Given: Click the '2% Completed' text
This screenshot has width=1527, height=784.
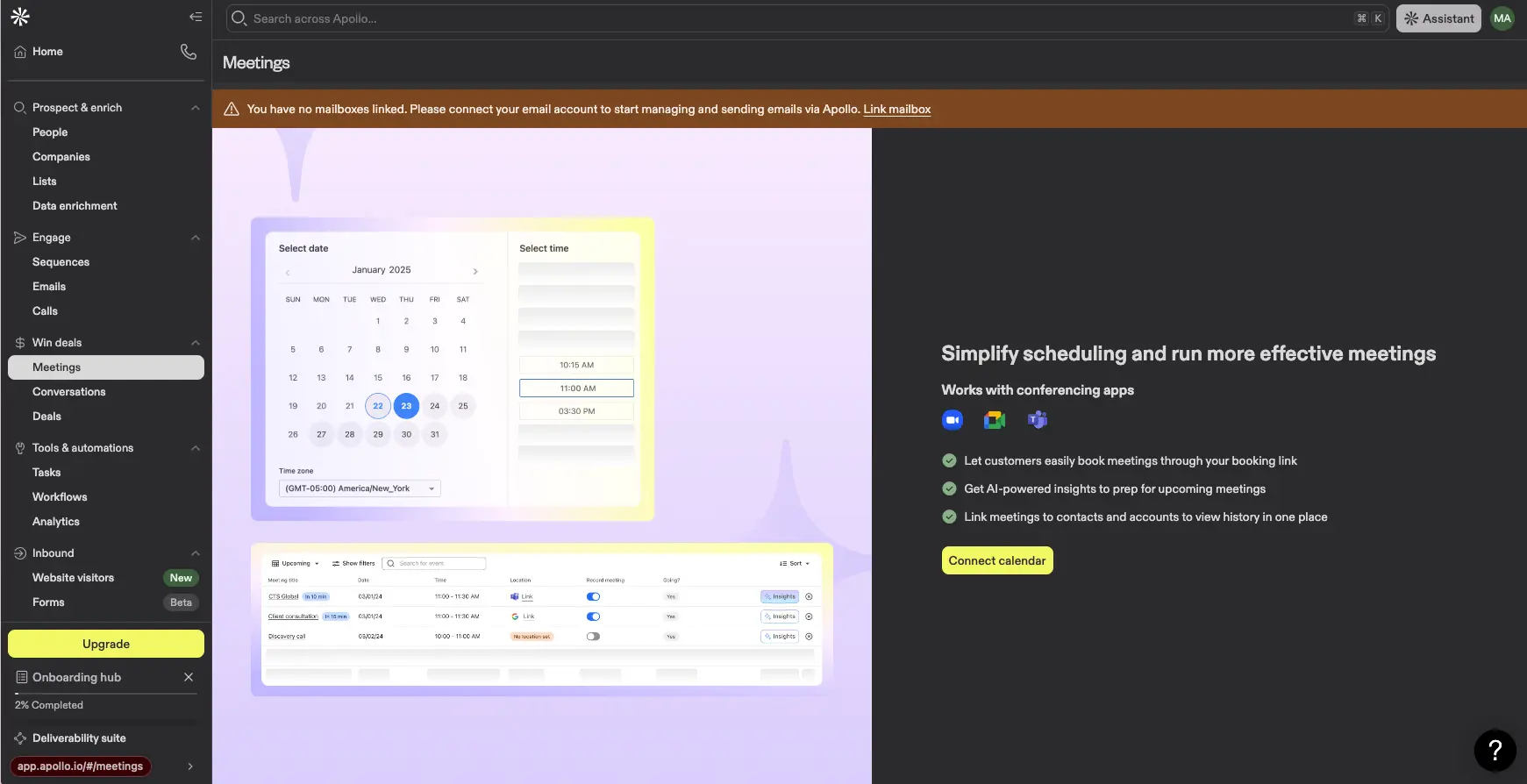Looking at the screenshot, I should click(49, 705).
